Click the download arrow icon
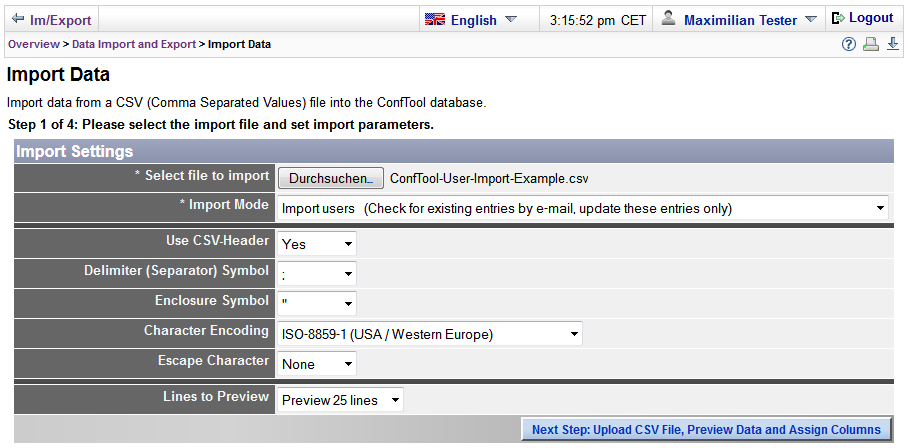 pyautogui.click(x=893, y=44)
